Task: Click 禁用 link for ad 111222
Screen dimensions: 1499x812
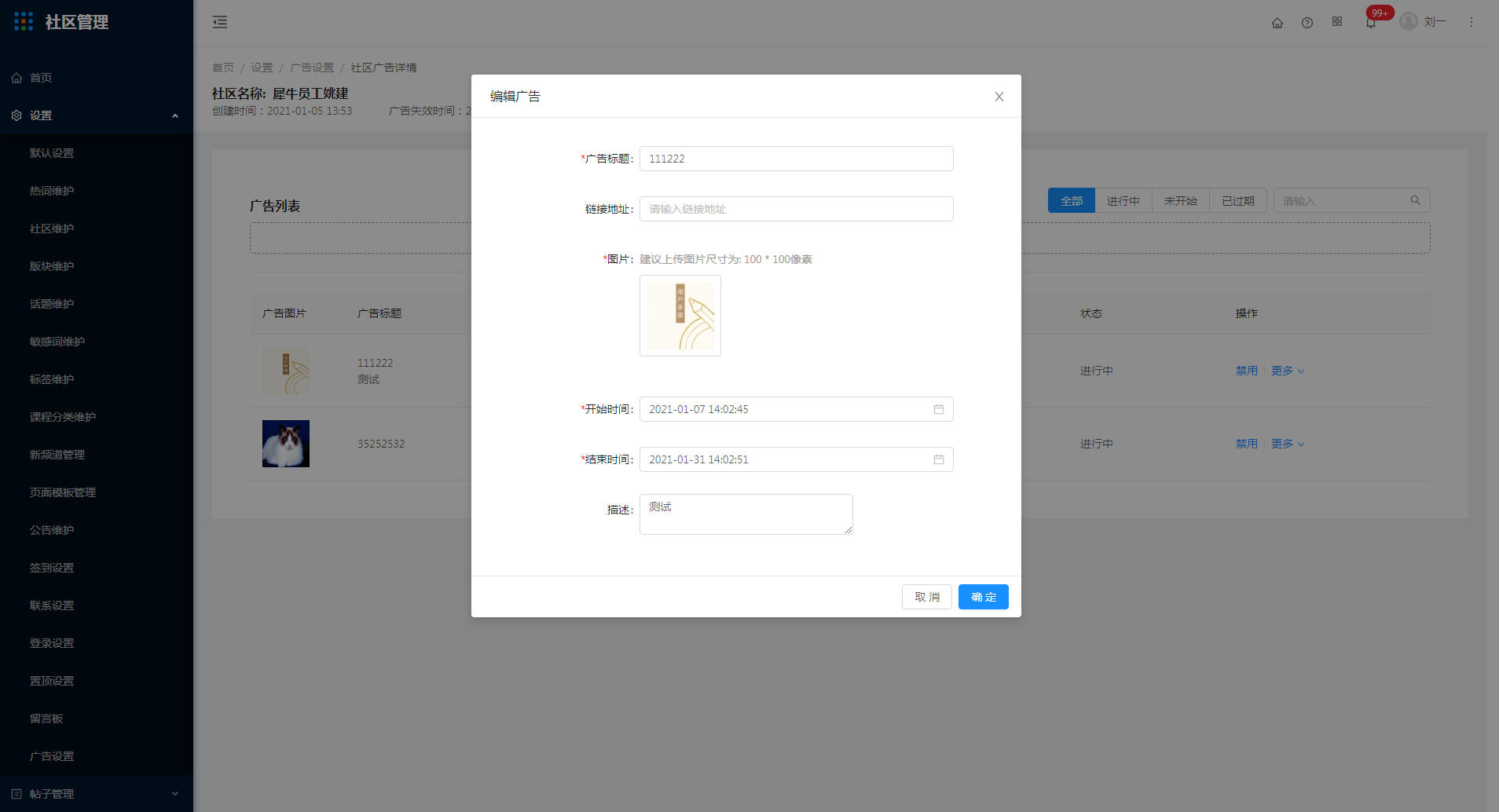Action: [1247, 371]
